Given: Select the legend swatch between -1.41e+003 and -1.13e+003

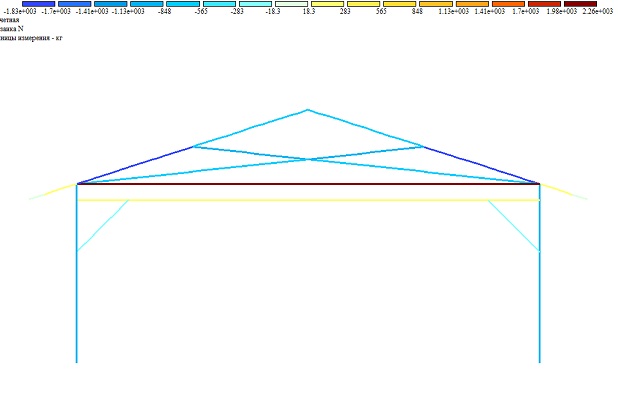Looking at the screenshot, I should pyautogui.click(x=111, y=4).
